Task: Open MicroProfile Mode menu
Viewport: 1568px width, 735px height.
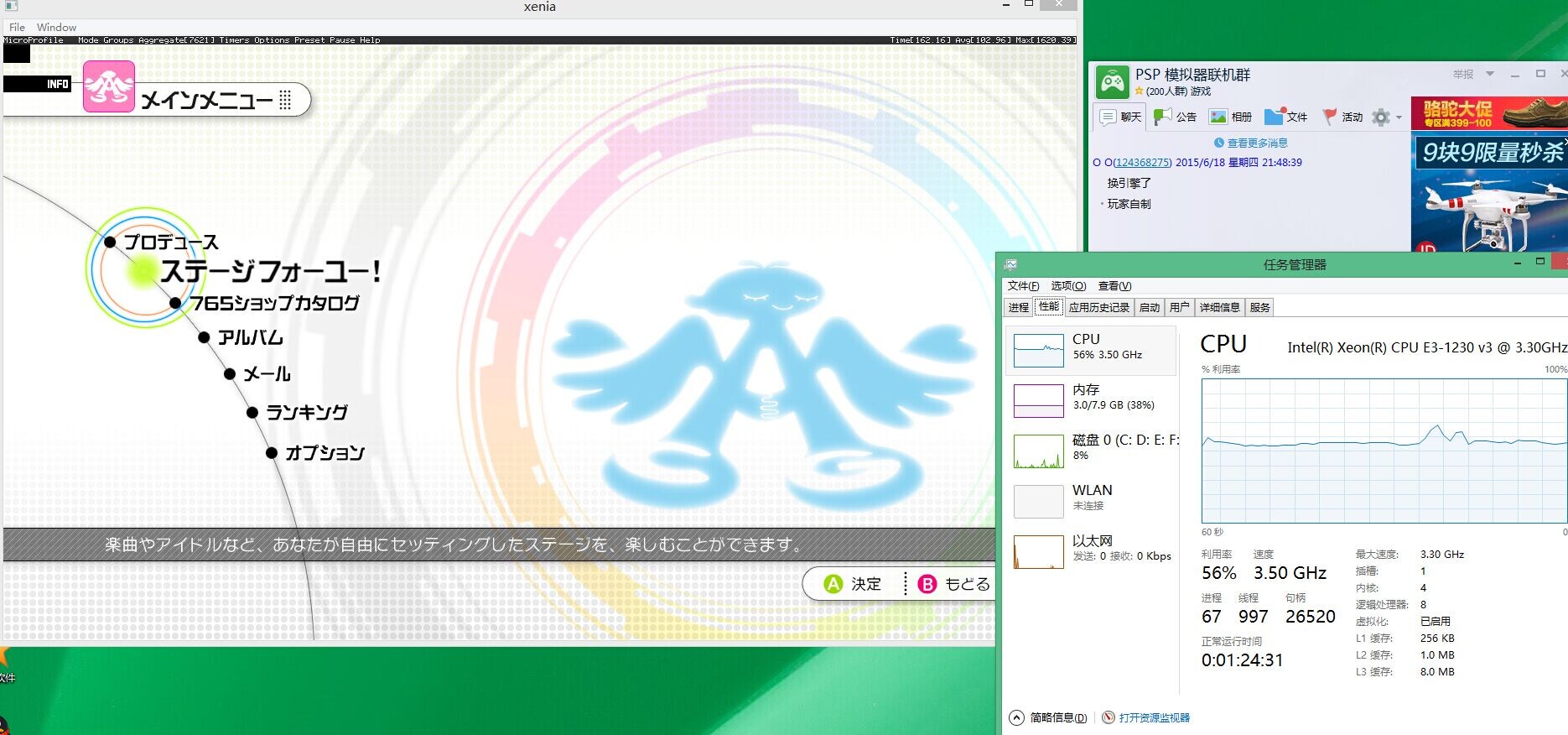Action: (88, 40)
